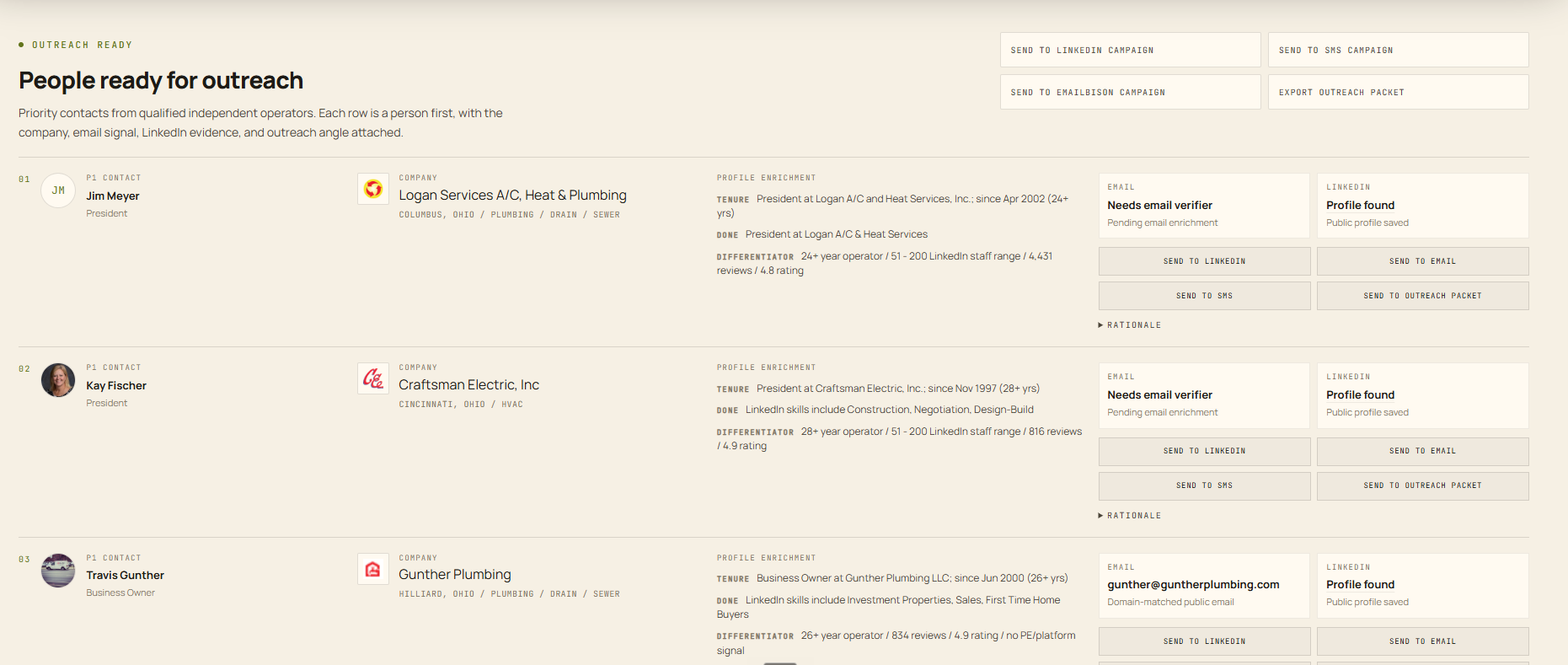
Task: Click 'President at Logan A/C & Heat Services' line
Action: pyautogui.click(x=836, y=234)
